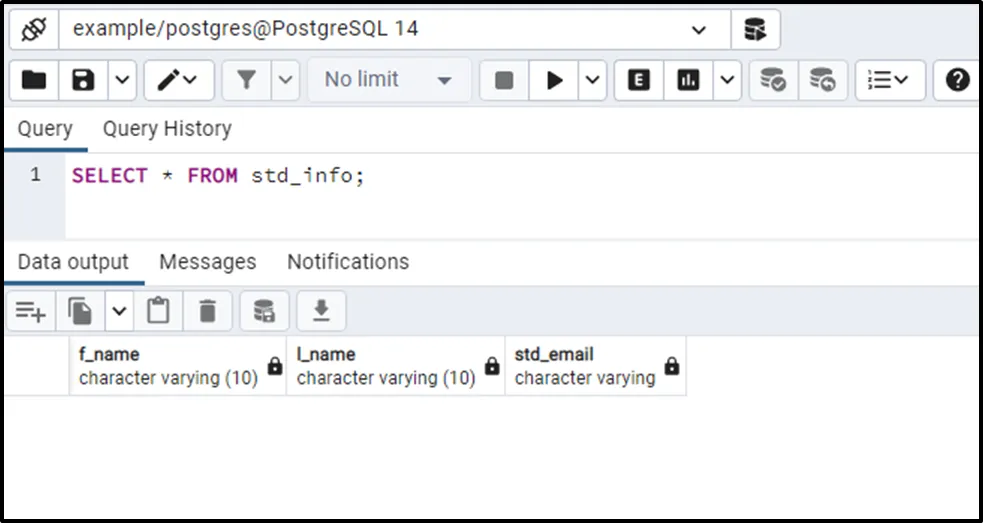Open the Messages tab

pos(208,262)
